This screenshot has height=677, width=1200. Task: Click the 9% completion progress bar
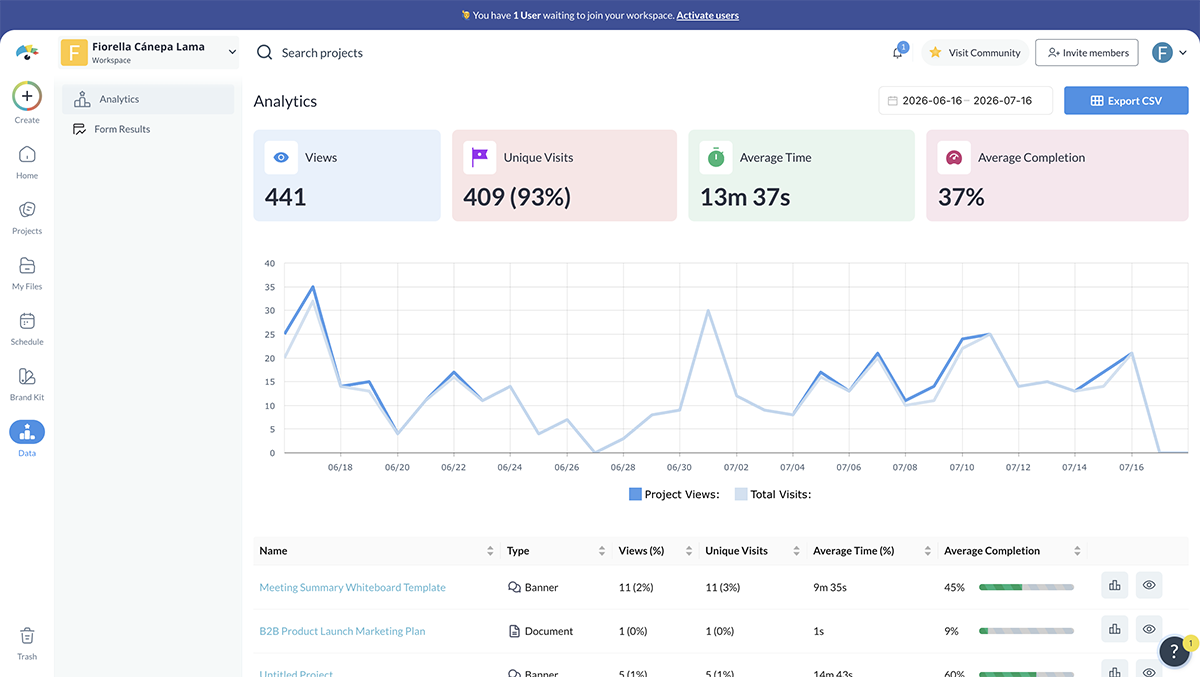(1026, 631)
